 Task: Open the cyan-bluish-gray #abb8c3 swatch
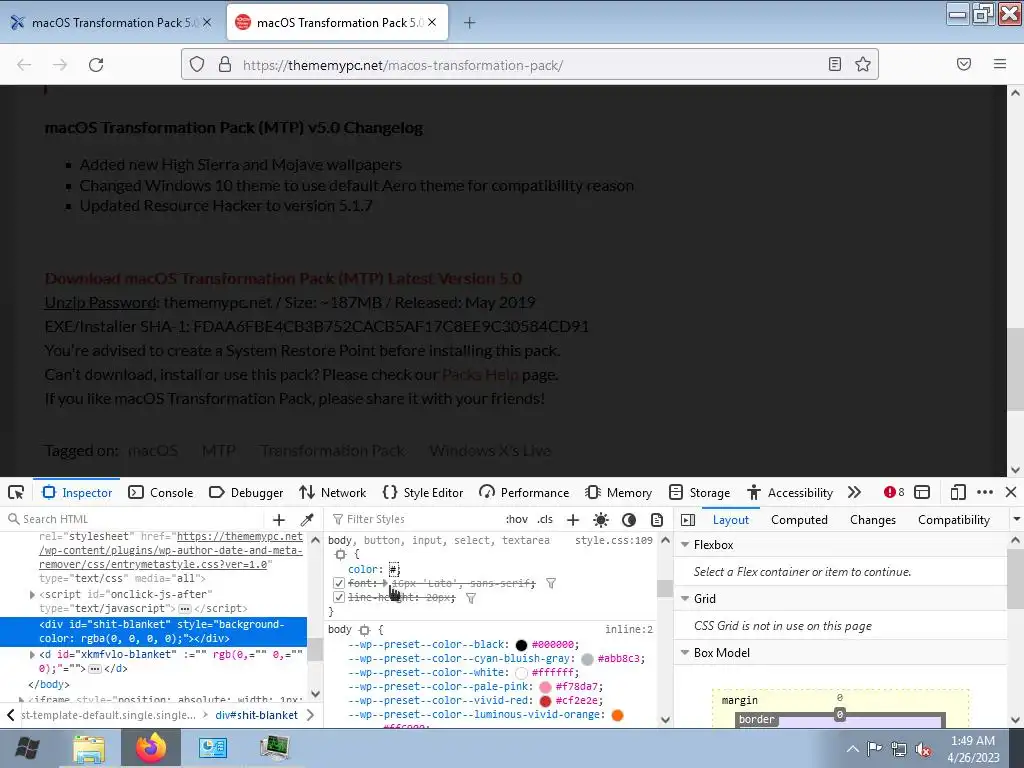click(587, 659)
